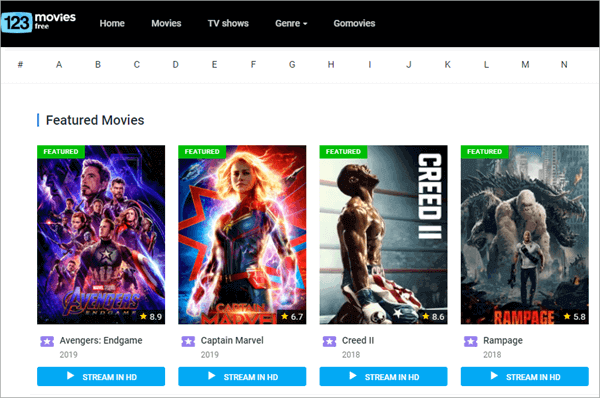
Task: Click the ticket icon beside Rampage
Action: pyautogui.click(x=471, y=341)
